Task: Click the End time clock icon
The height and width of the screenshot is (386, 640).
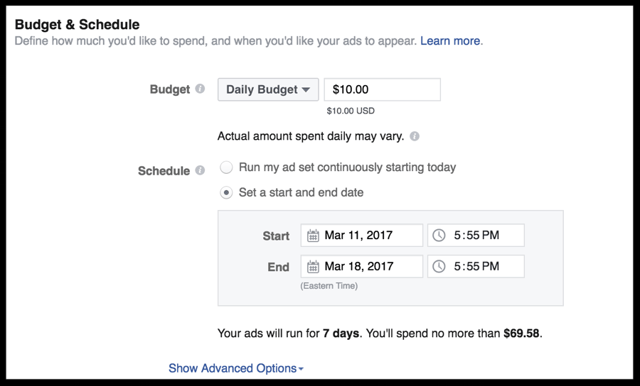Action: click(x=439, y=266)
